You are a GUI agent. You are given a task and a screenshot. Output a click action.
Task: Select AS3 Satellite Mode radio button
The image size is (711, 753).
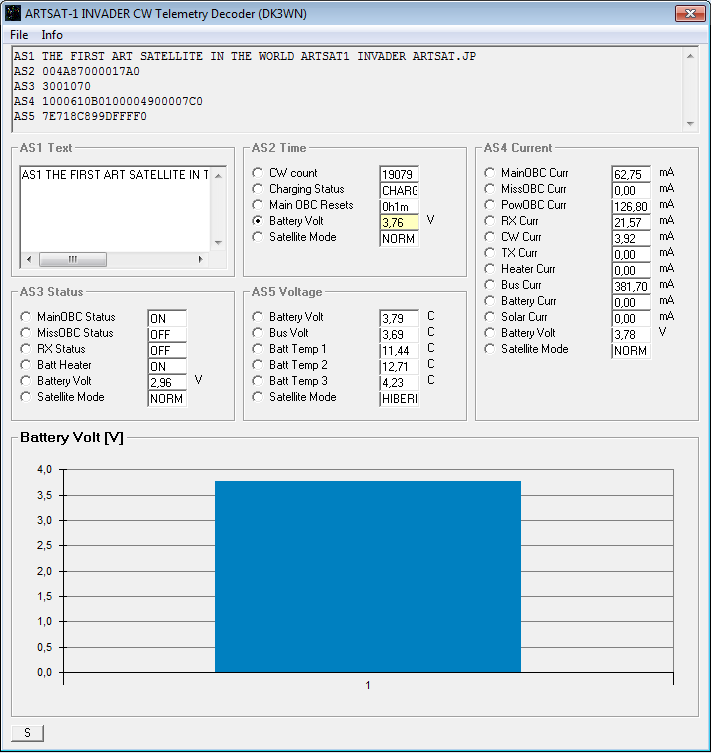coord(25,397)
